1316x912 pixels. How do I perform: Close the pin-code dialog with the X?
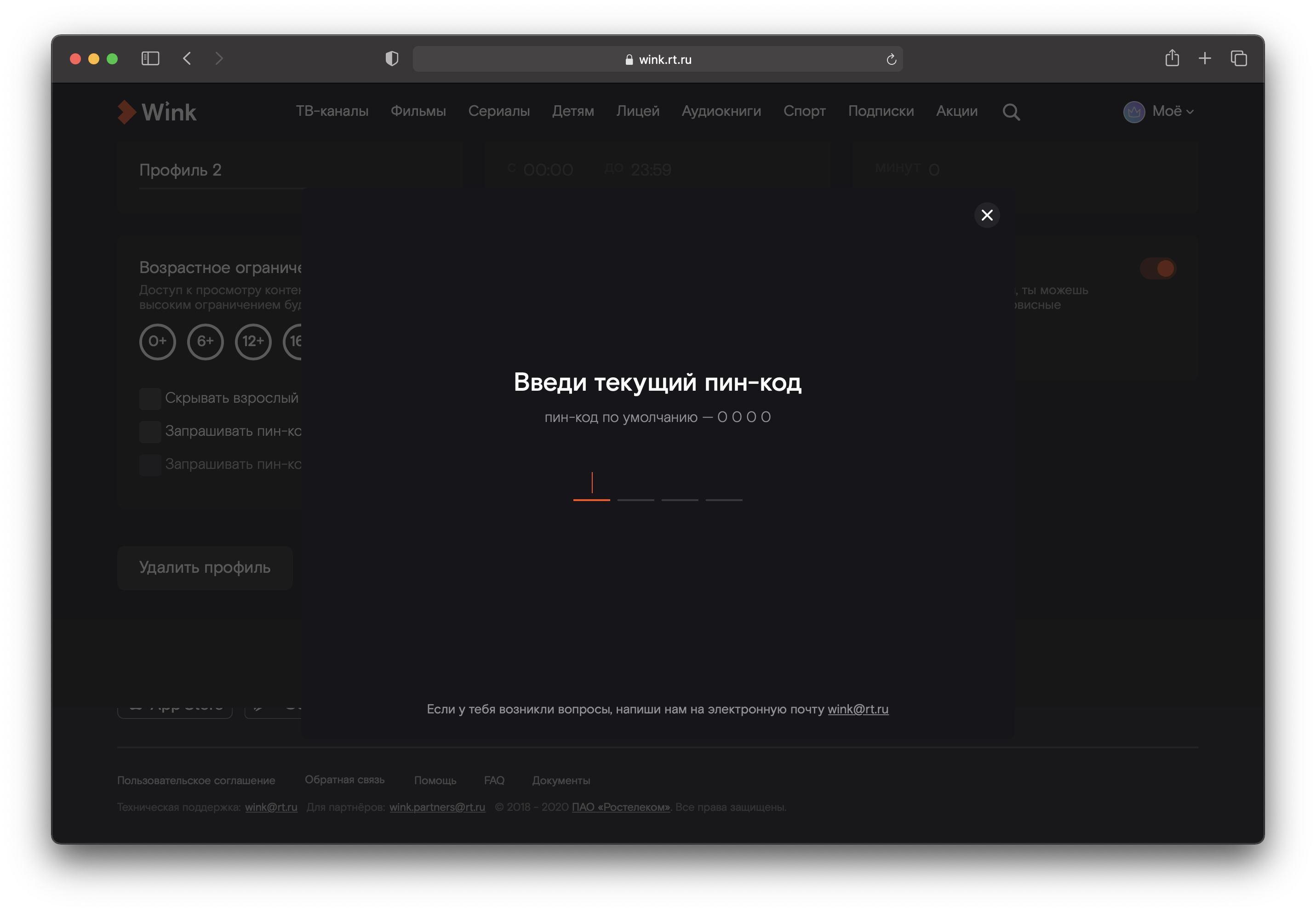tap(986, 216)
